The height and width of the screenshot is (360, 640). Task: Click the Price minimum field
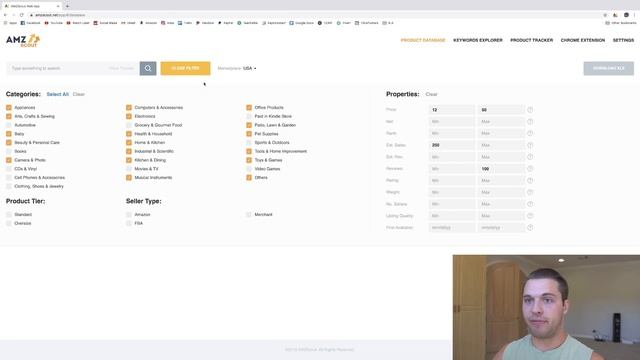pos(451,110)
